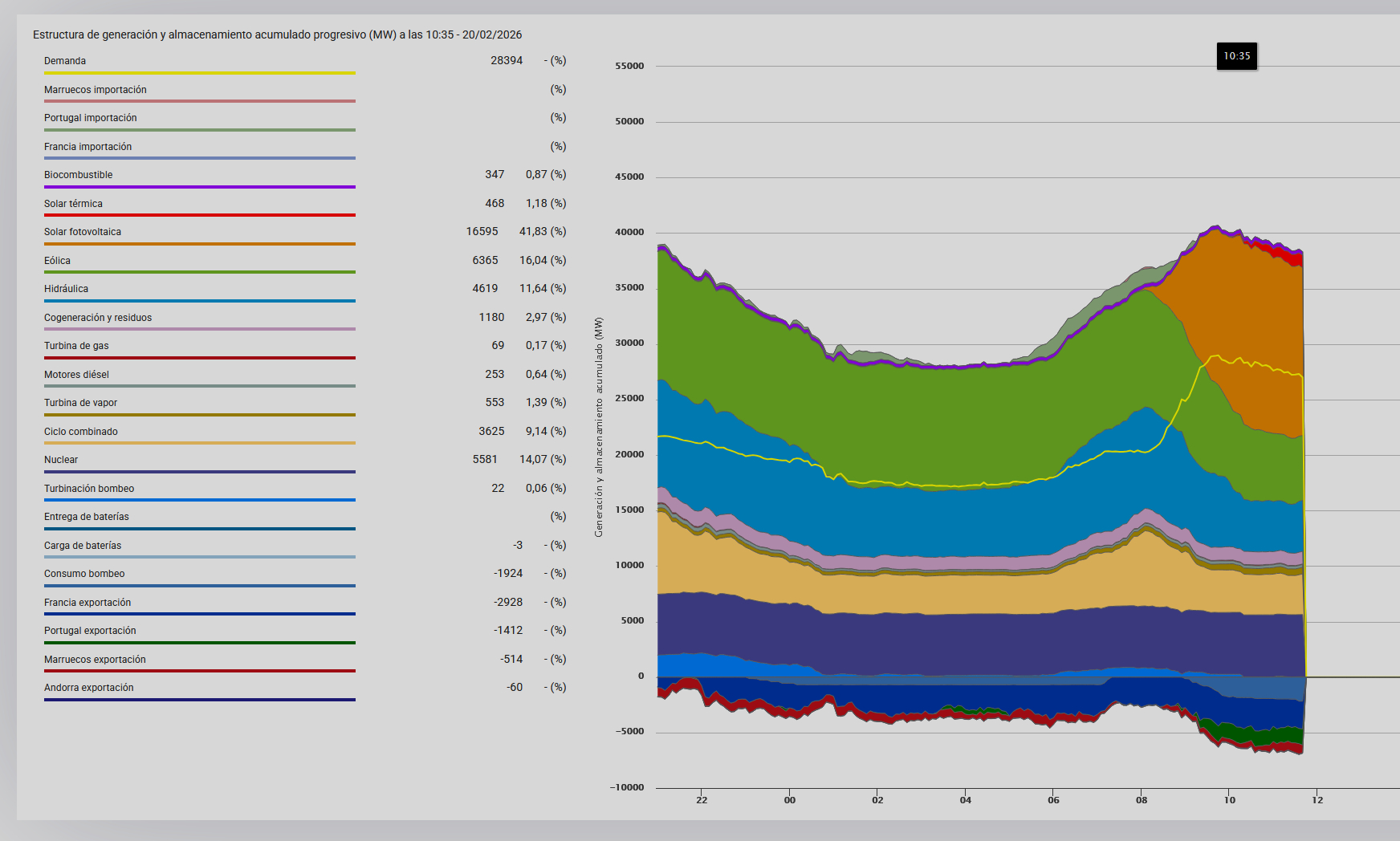1400x841 pixels.
Task: Click the Francia exportación legend label
Action: point(87,603)
